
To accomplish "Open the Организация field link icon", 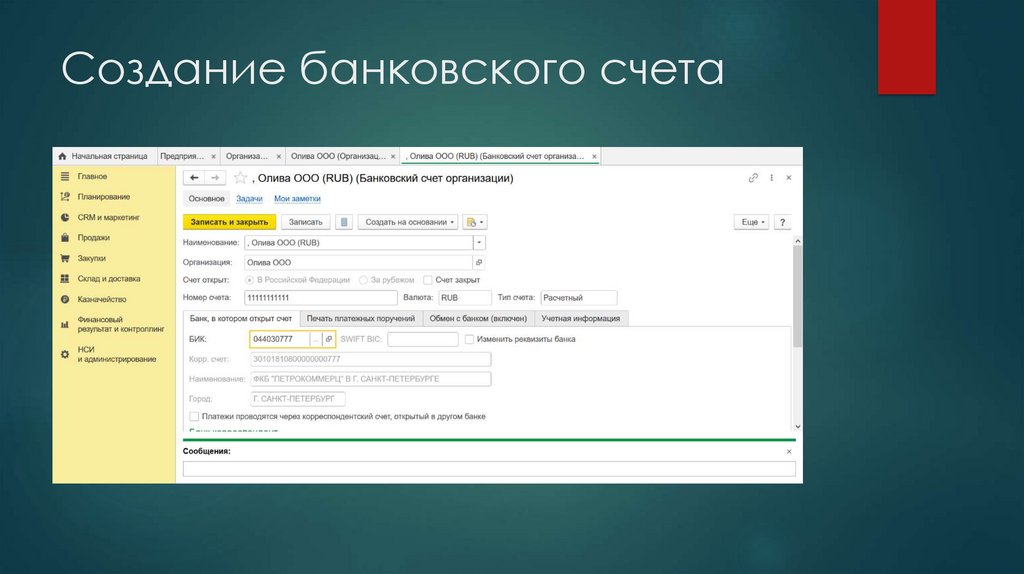I will click(479, 263).
